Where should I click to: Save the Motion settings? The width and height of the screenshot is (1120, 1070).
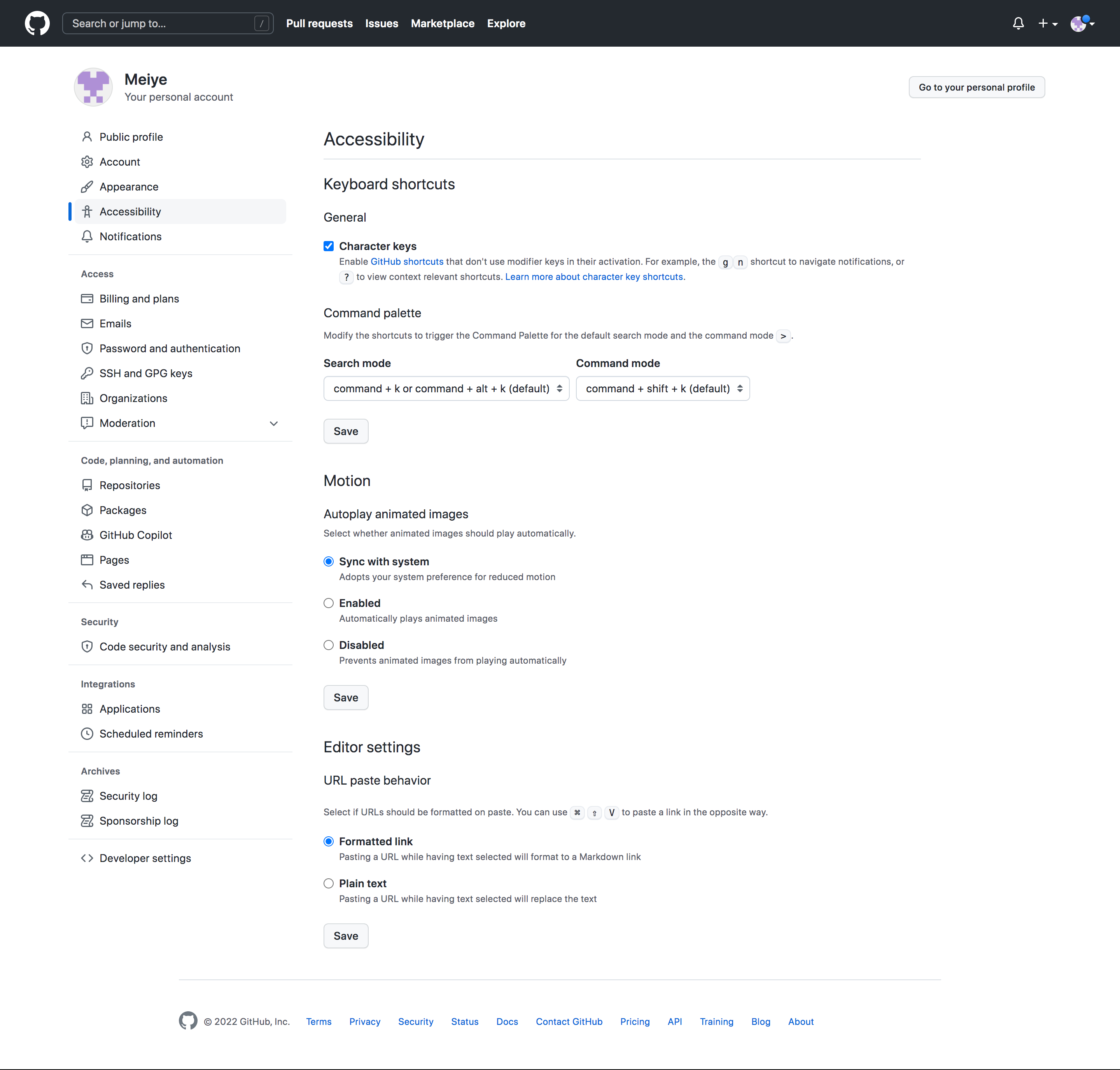coord(346,698)
